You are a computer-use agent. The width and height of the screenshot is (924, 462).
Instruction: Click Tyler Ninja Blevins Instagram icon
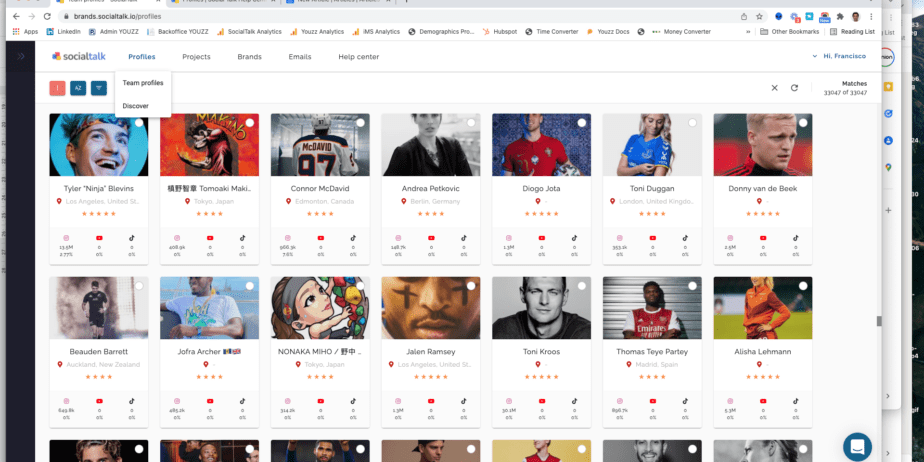click(66, 238)
